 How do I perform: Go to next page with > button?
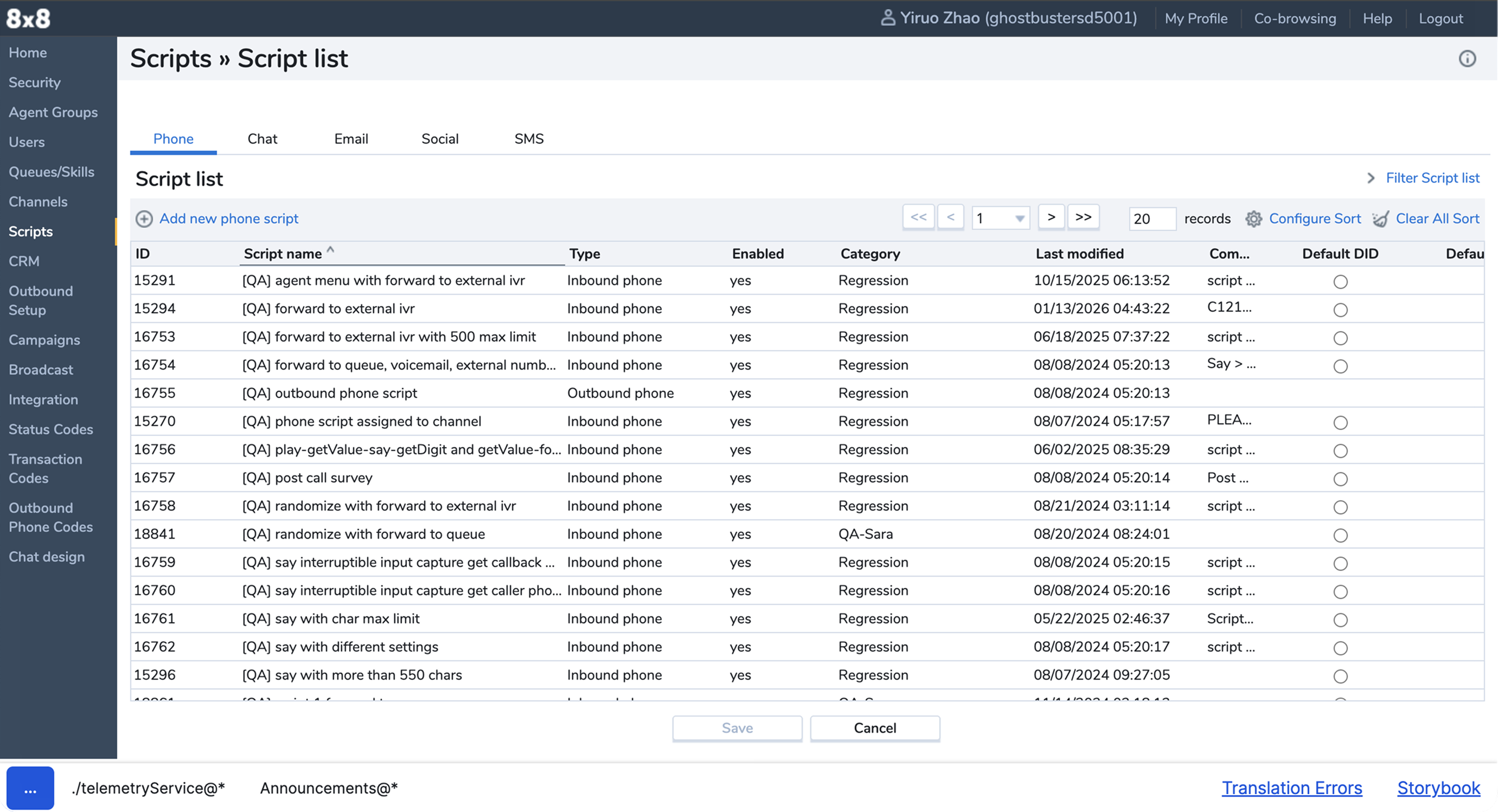(1051, 217)
